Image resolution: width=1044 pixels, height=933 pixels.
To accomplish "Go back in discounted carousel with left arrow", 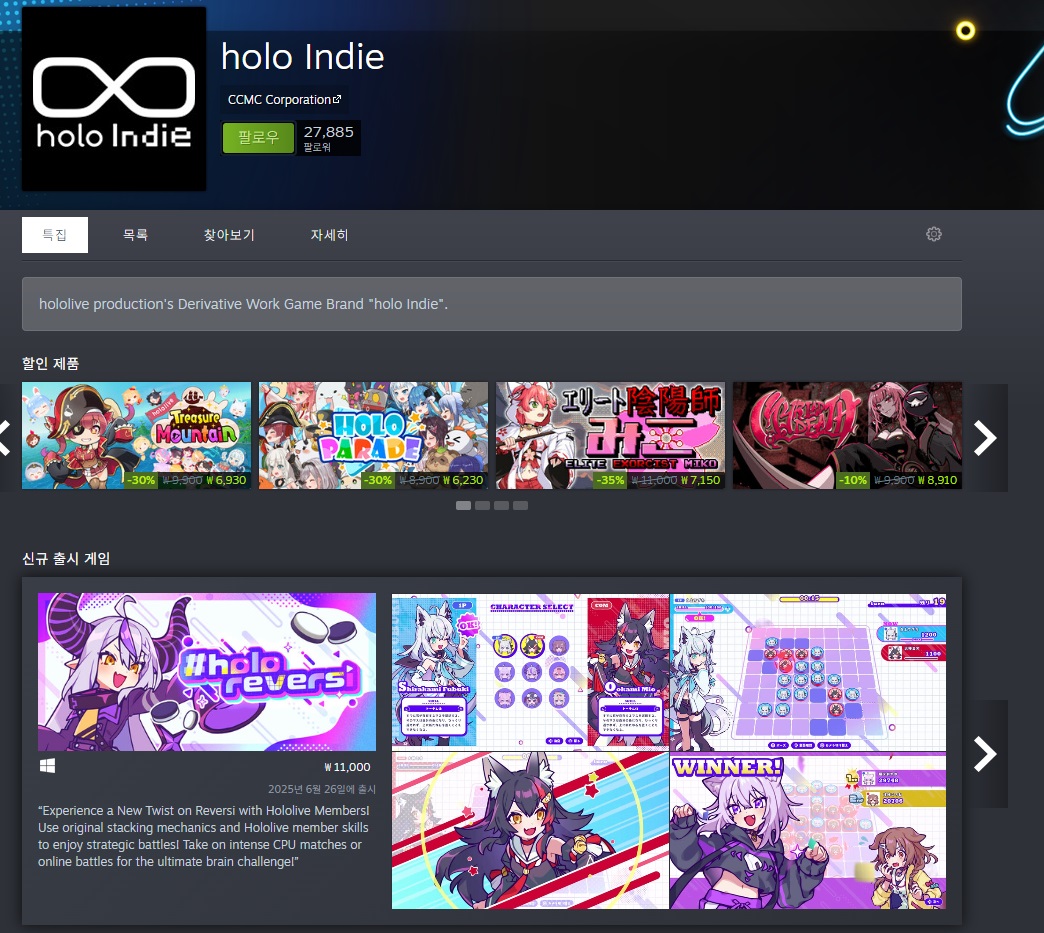I will point(5,438).
